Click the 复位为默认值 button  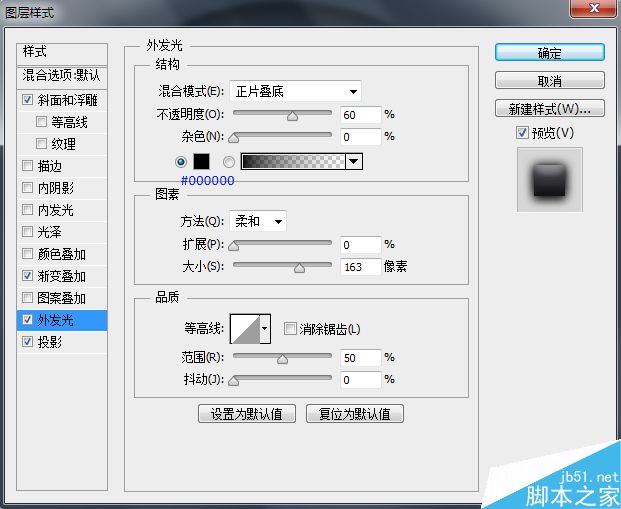point(354,414)
